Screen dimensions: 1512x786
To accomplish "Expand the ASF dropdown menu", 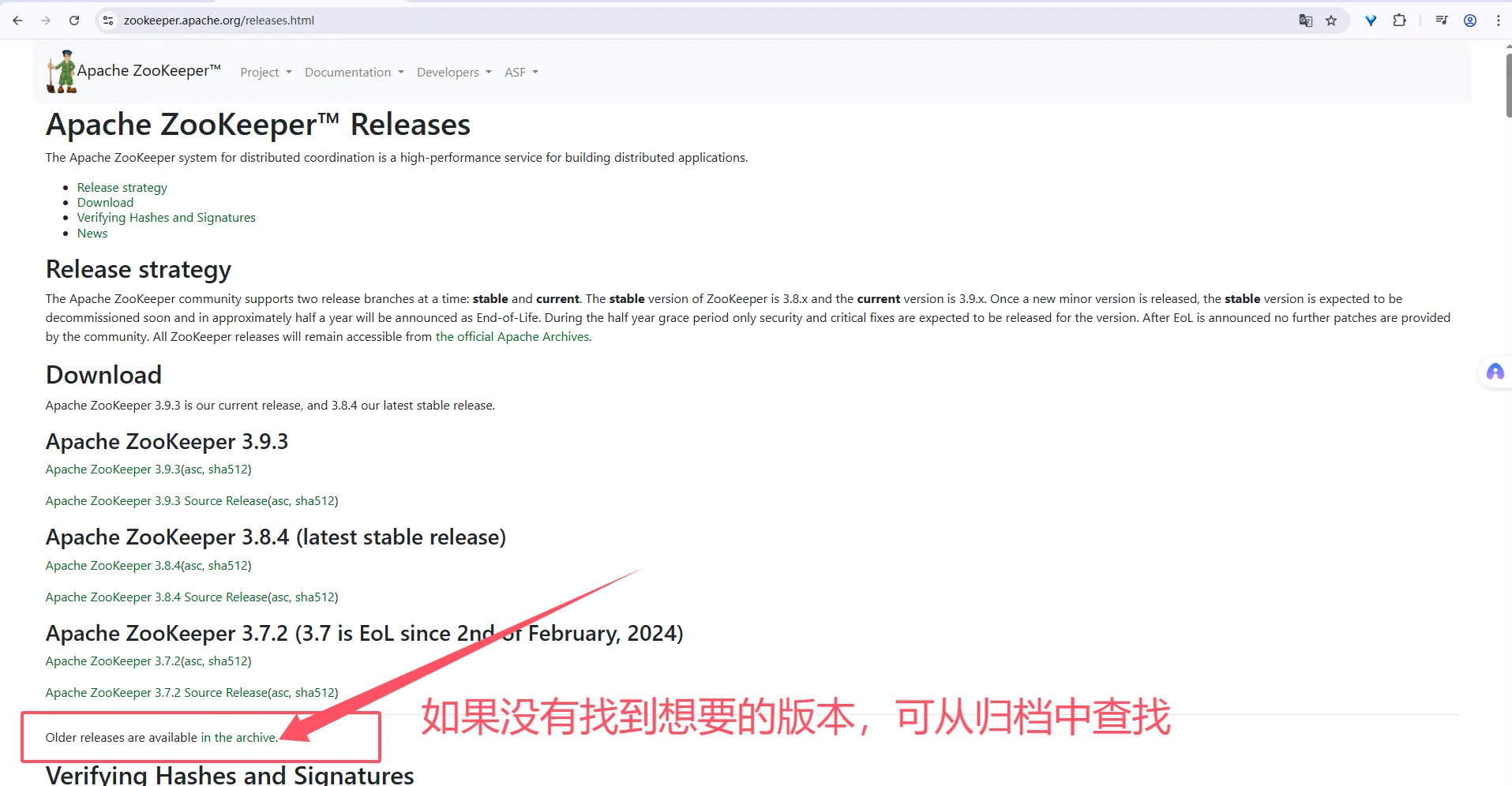I will point(521,73).
